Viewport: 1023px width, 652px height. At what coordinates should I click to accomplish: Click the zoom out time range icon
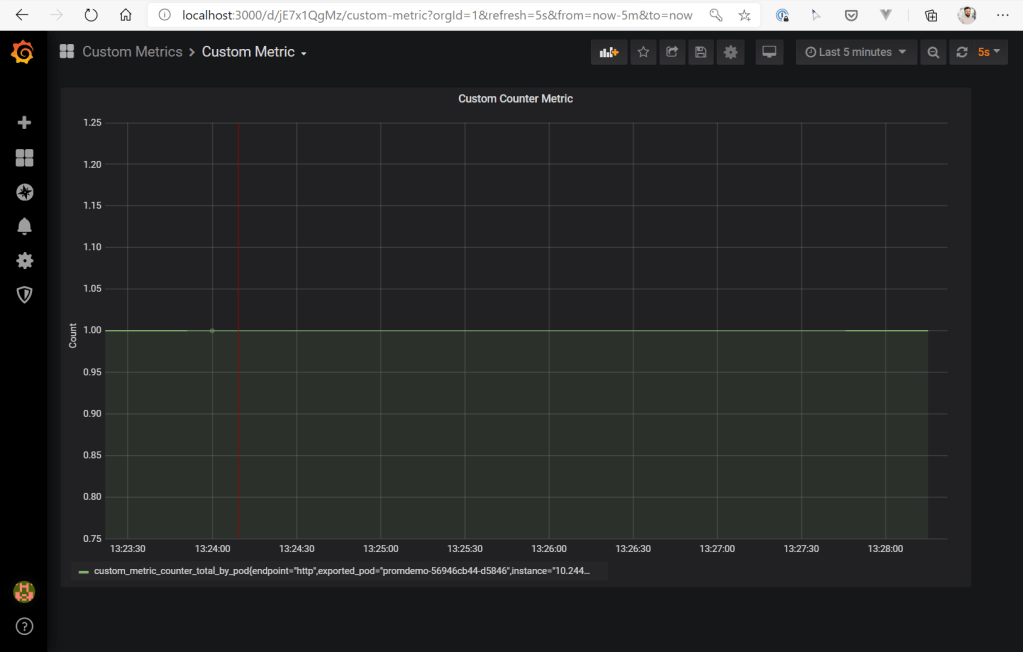[x=933, y=52]
